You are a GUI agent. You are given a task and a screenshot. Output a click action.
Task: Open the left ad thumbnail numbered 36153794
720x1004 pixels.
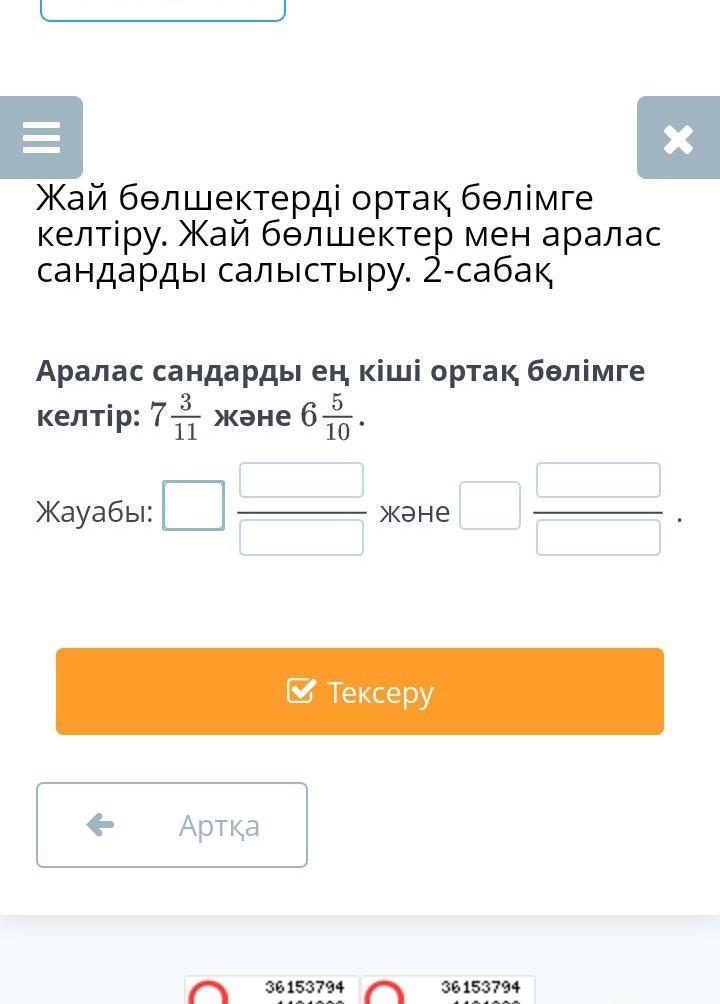[x=270, y=991]
